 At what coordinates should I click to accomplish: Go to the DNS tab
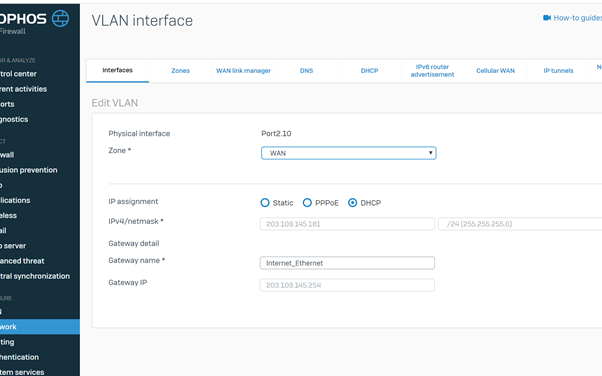tap(306, 71)
